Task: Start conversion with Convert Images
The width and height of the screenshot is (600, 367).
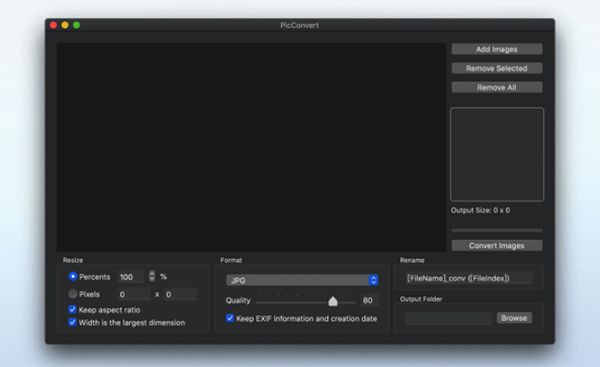Action: pyautogui.click(x=497, y=245)
